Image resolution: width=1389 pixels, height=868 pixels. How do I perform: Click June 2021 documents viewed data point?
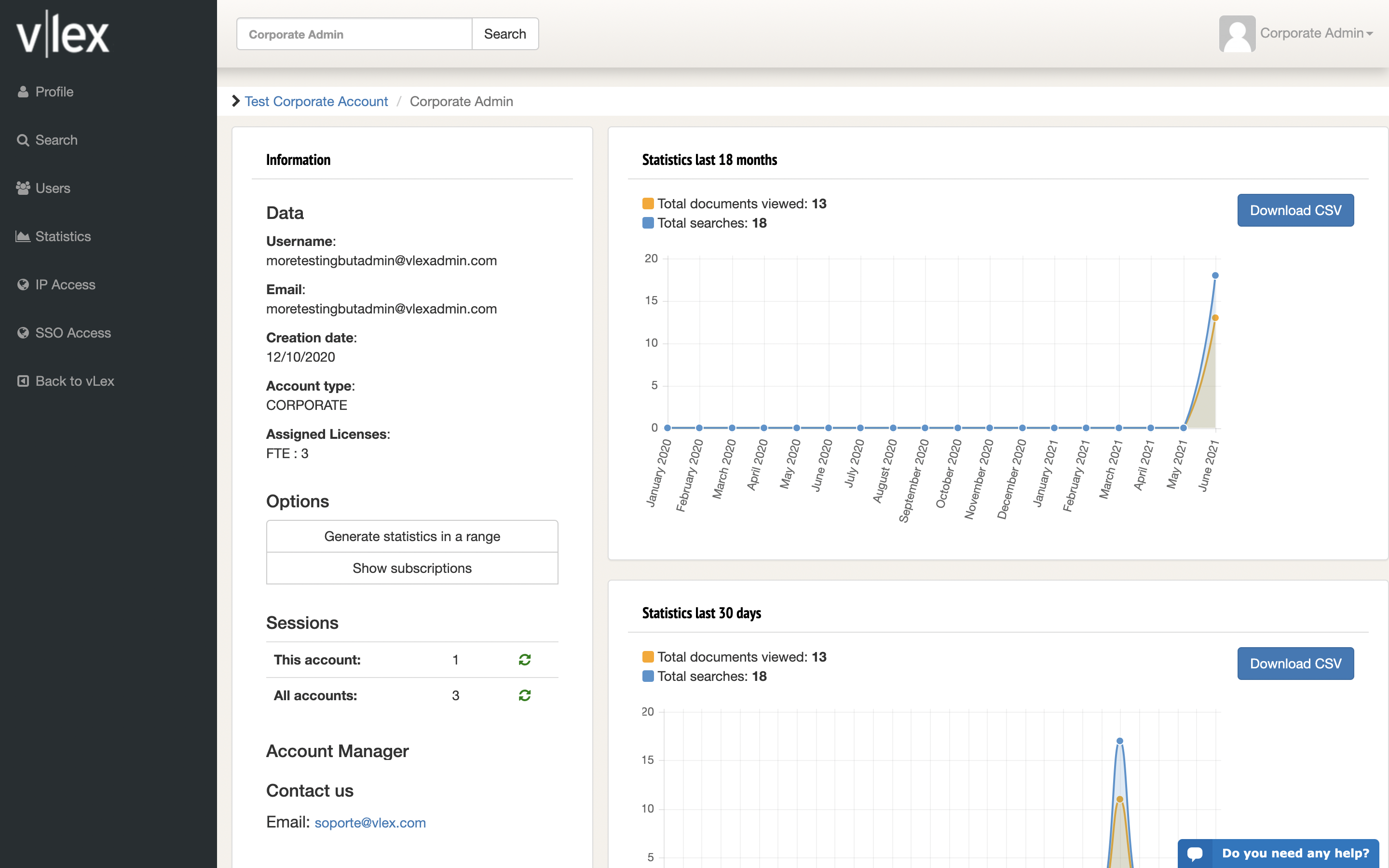click(1215, 318)
